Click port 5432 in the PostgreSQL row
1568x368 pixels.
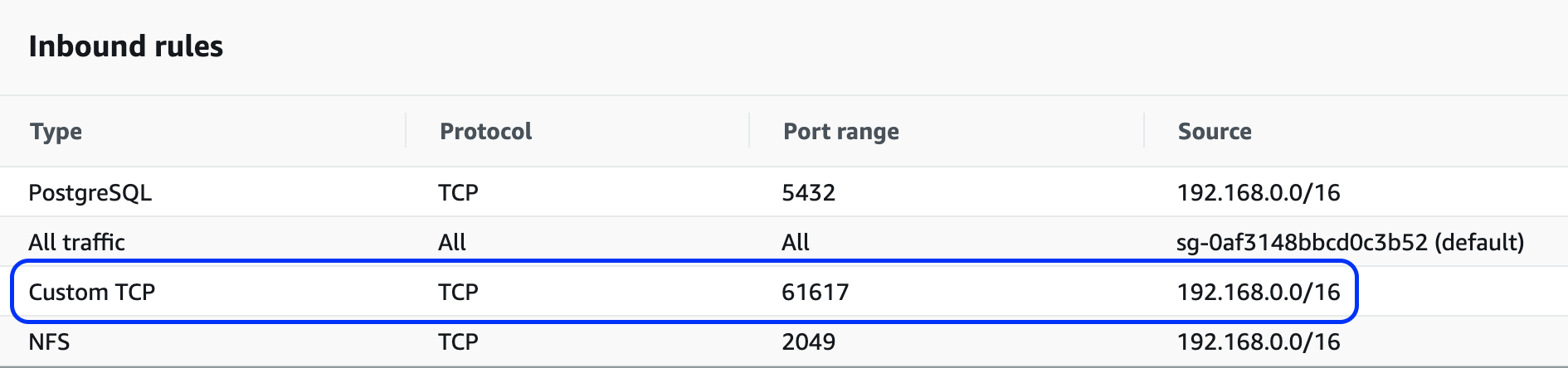tap(808, 193)
